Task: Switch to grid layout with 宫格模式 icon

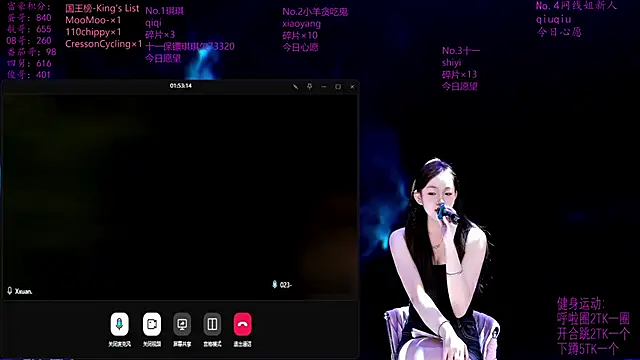Action: [212, 324]
